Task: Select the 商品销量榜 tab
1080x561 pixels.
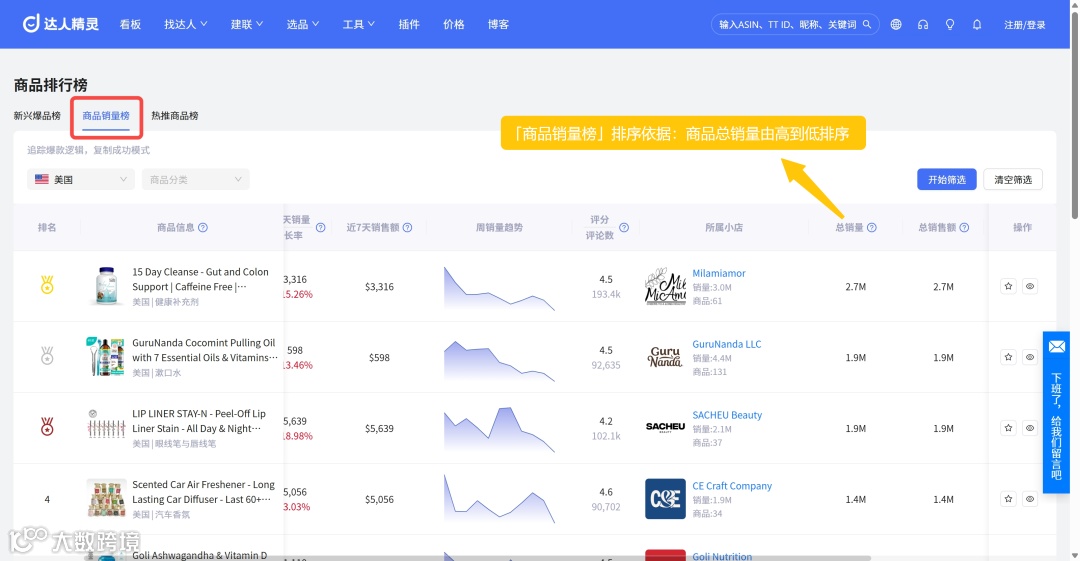Action: coord(106,116)
